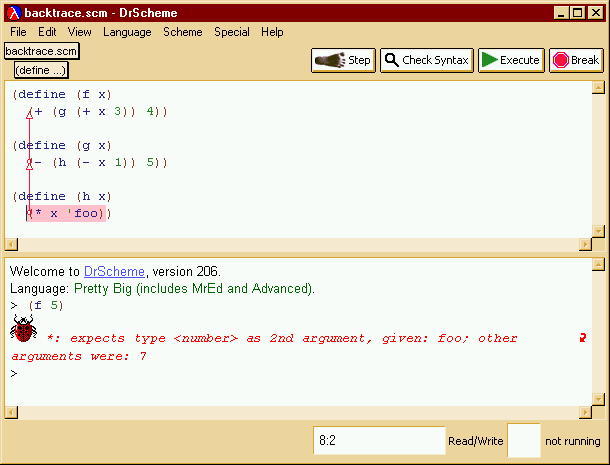Image resolution: width=610 pixels, height=465 pixels.
Task: Minimize the DrScheme window
Action: pyautogui.click(x=561, y=13)
